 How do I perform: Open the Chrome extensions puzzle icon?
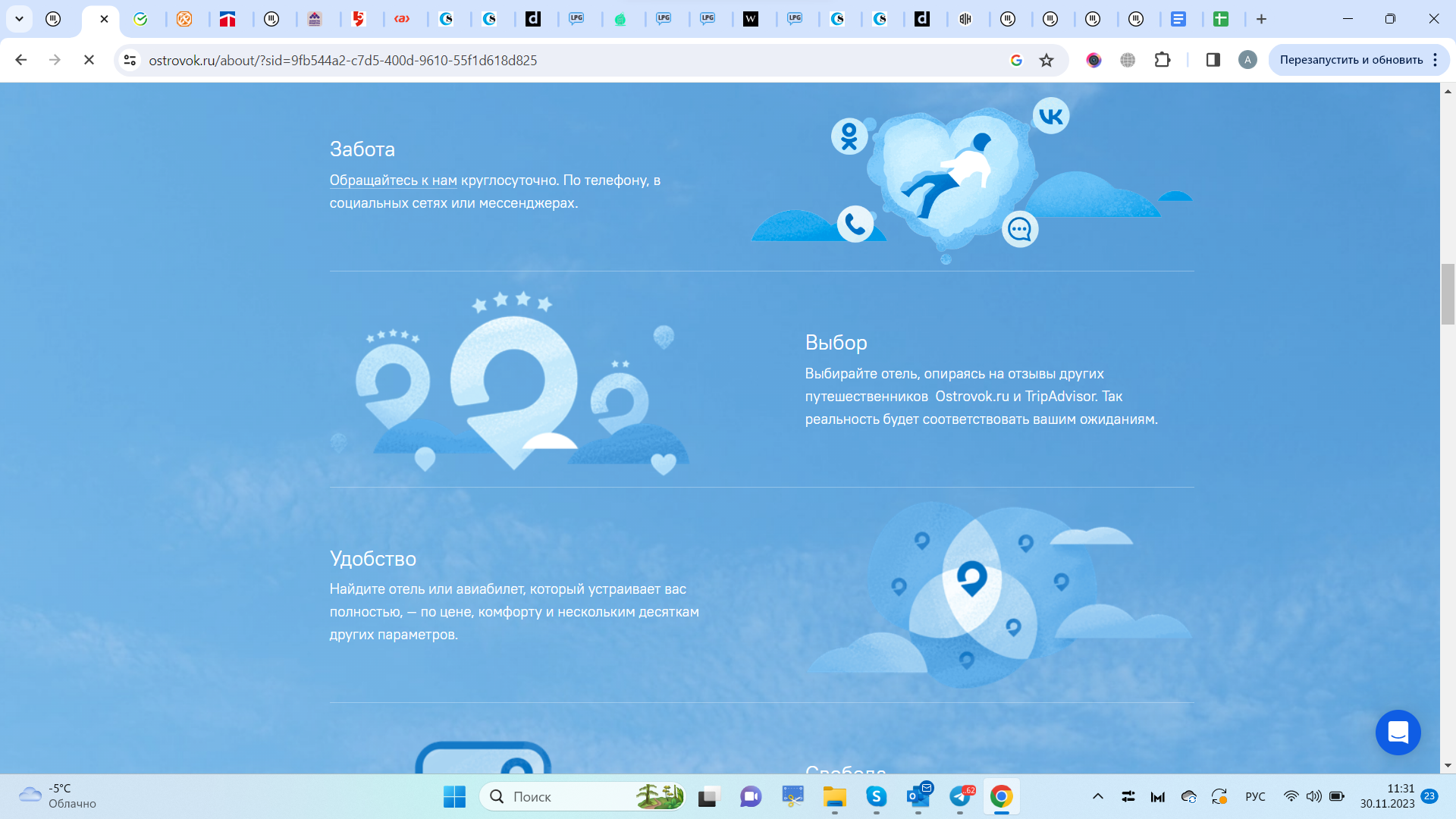(1163, 60)
